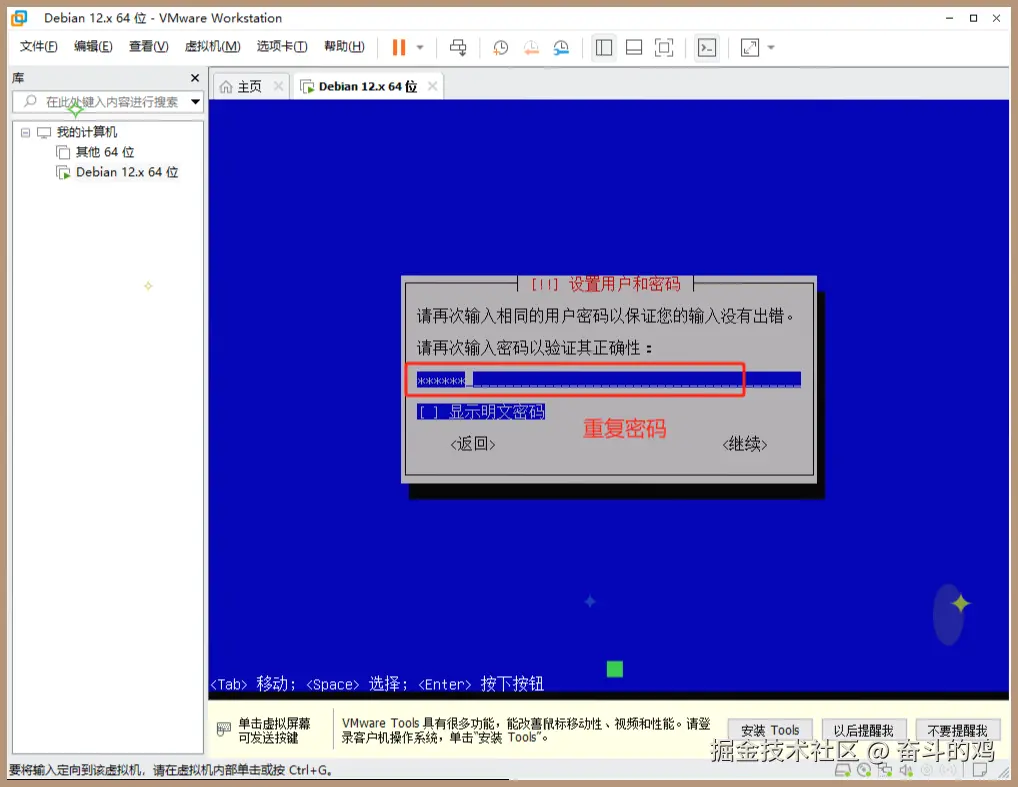Click the home icon on 主页 tab

(x=226, y=87)
